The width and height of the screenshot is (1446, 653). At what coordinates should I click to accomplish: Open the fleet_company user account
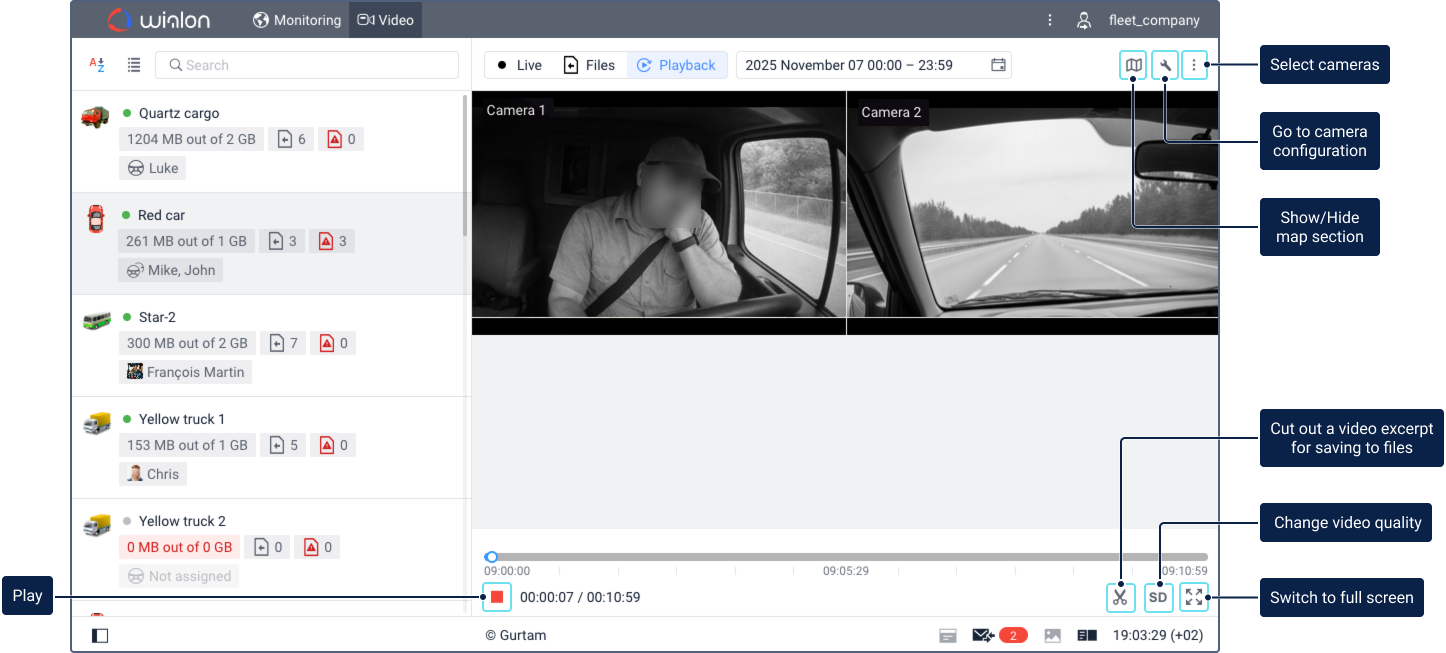1140,20
